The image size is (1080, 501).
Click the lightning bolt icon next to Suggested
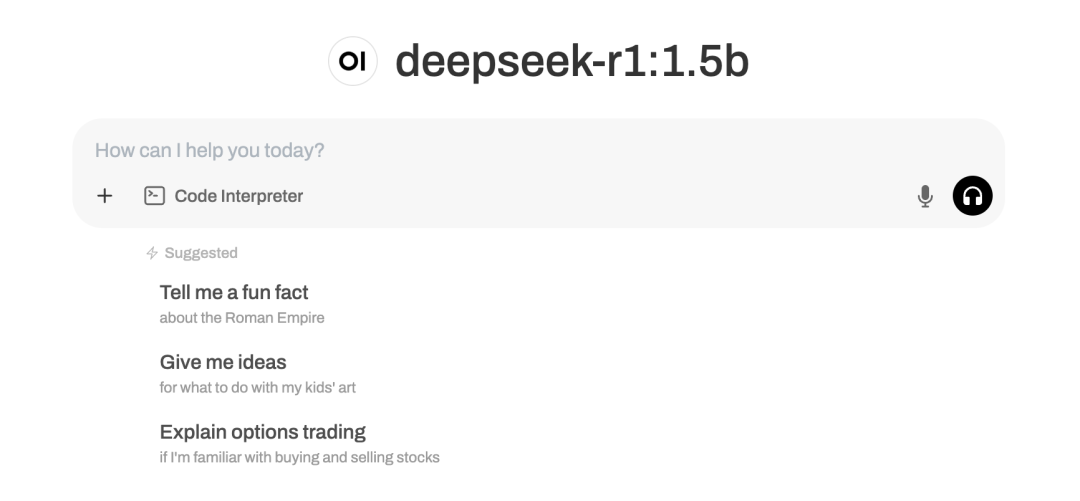(x=152, y=253)
